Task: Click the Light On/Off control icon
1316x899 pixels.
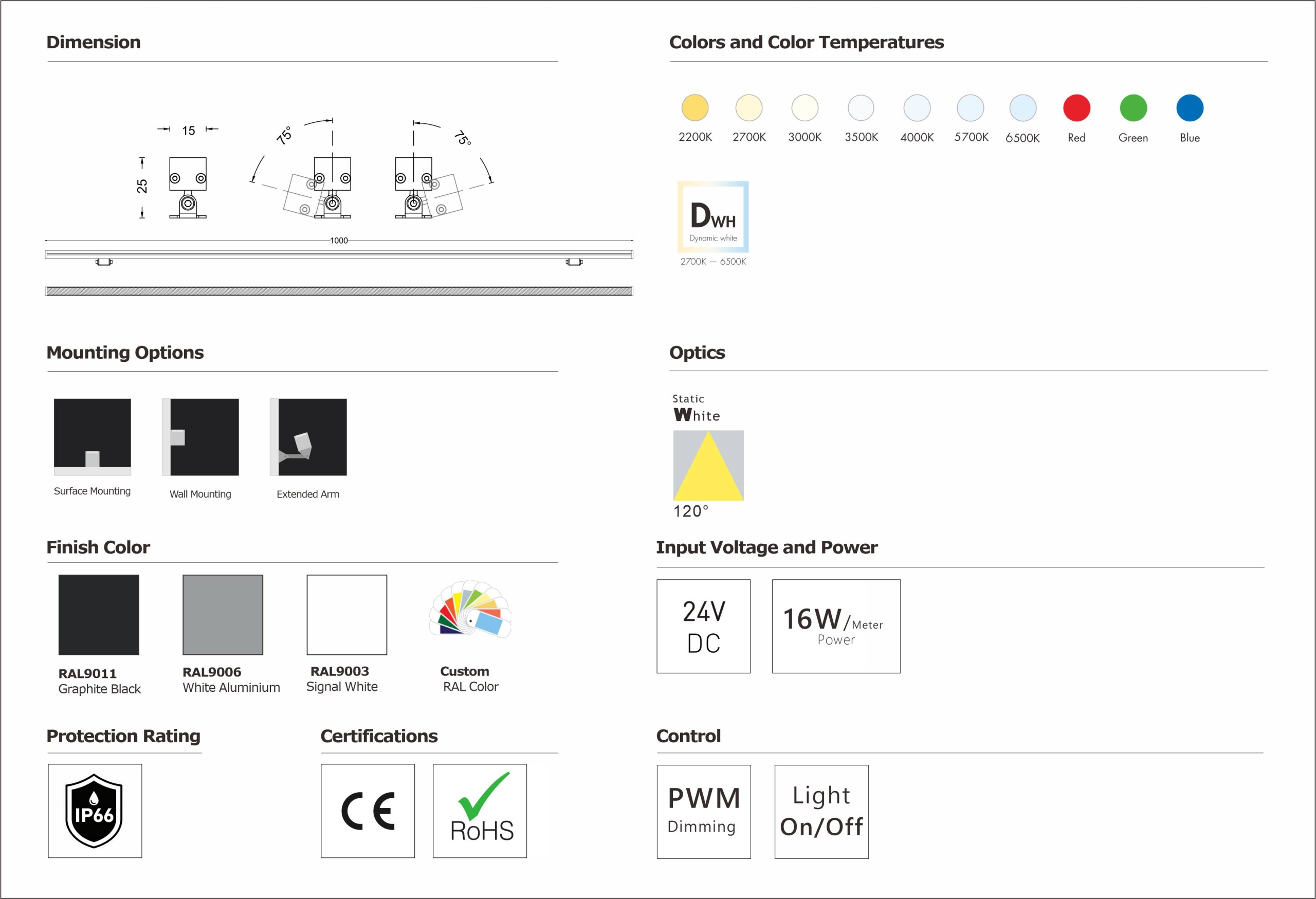Action: (x=821, y=811)
